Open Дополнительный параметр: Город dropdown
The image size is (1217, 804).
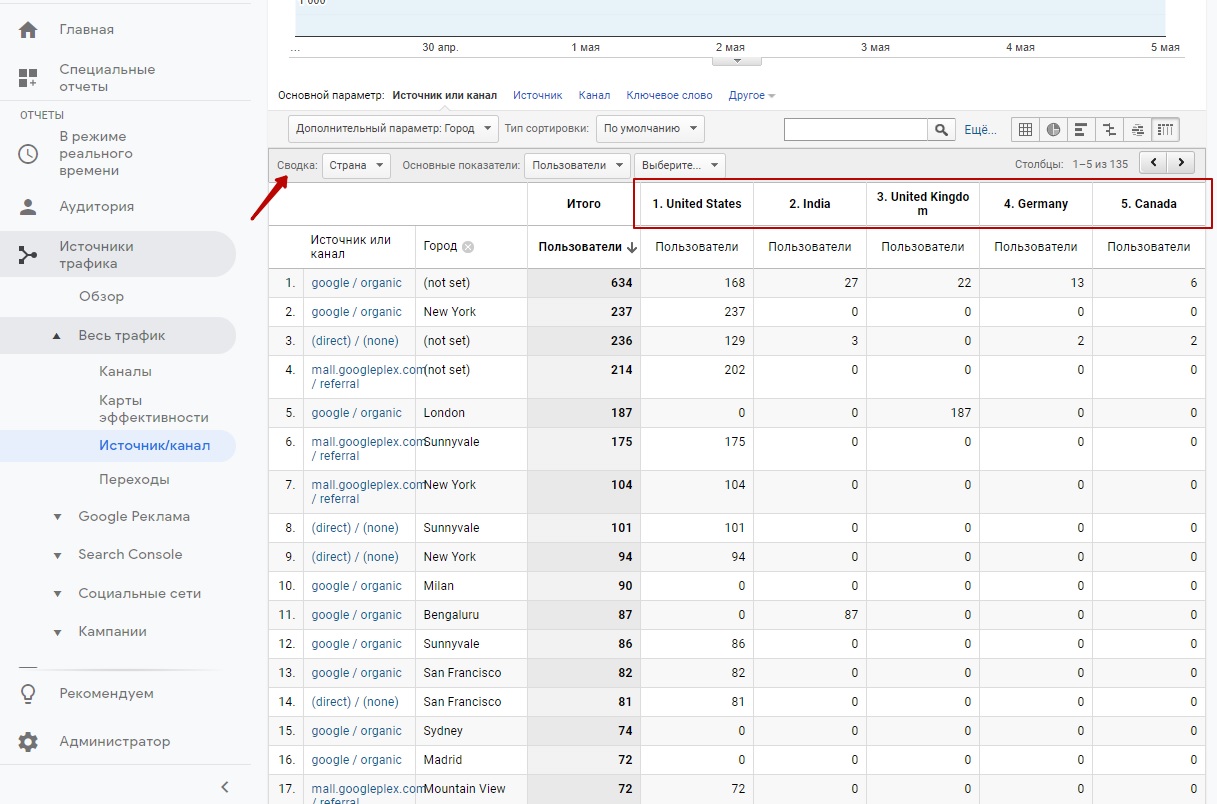[393, 129]
